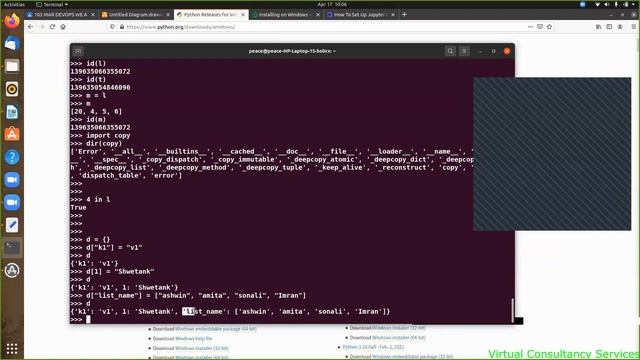Click the terminal title 'peace@peace-HP-Laptop'
640x360 pixels.
click(292, 51)
